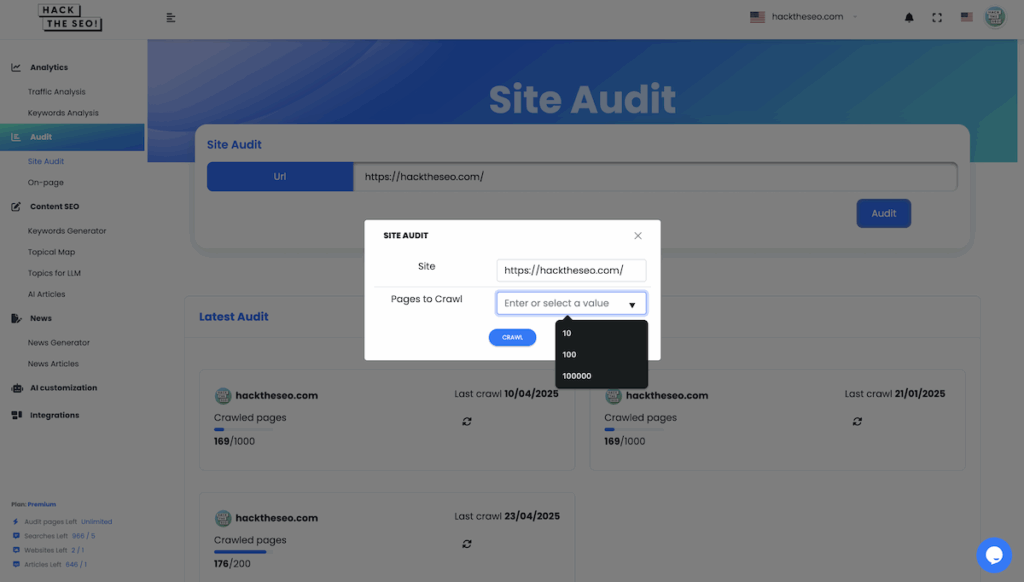Viewport: 1024px width, 582px height.
Task: Click the Pages to Crawl combo box
Action: click(571, 303)
